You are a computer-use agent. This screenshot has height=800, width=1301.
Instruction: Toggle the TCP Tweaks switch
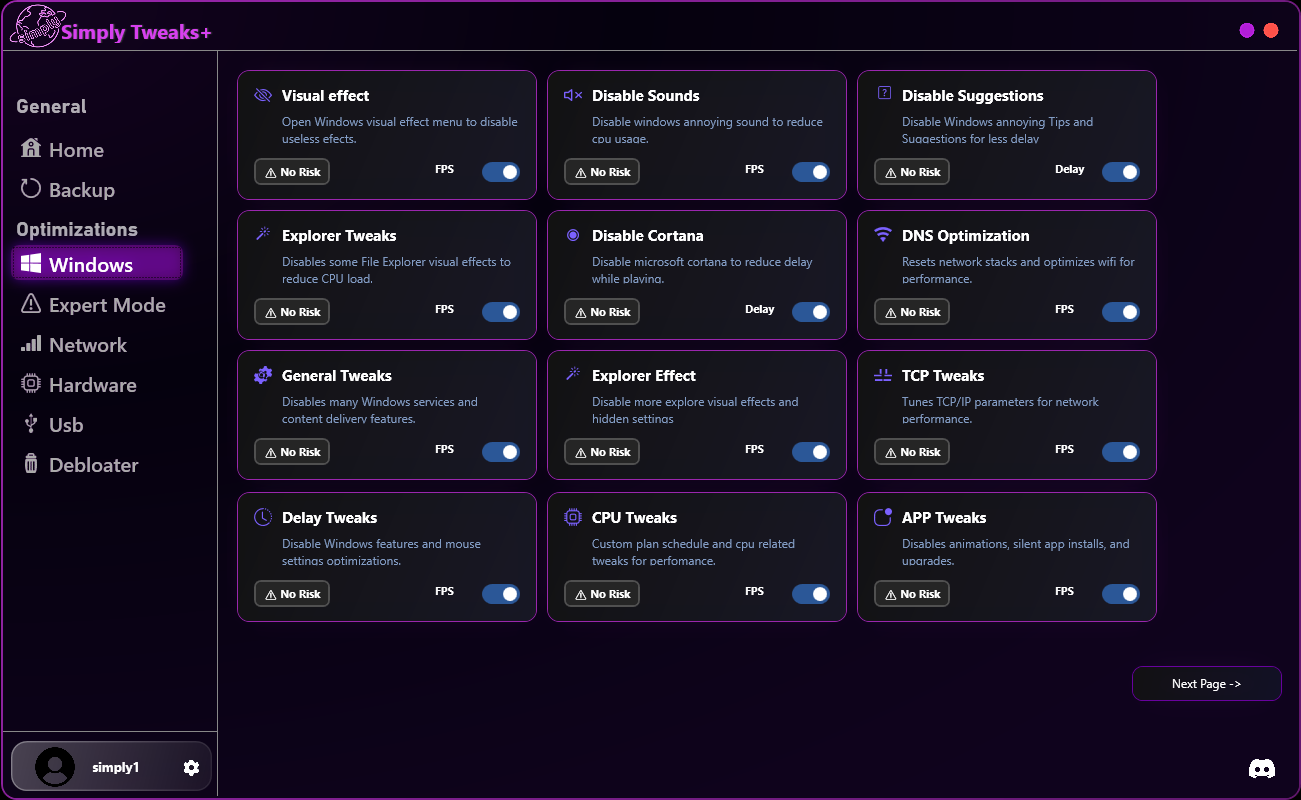click(x=1121, y=452)
